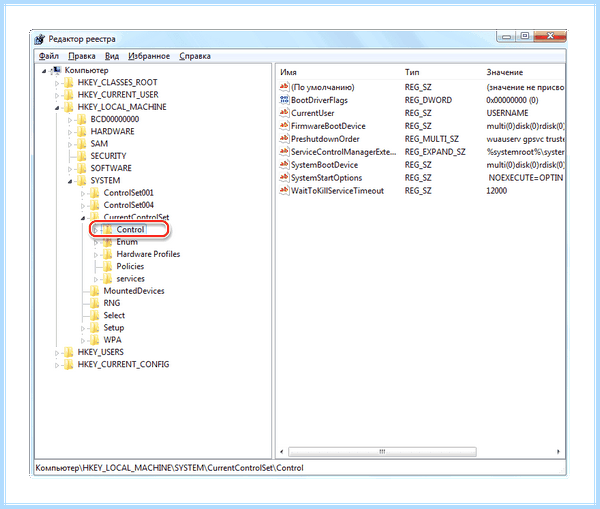Image resolution: width=600 pixels, height=509 pixels.
Task: Expand the Setup key
Action: (x=83, y=328)
